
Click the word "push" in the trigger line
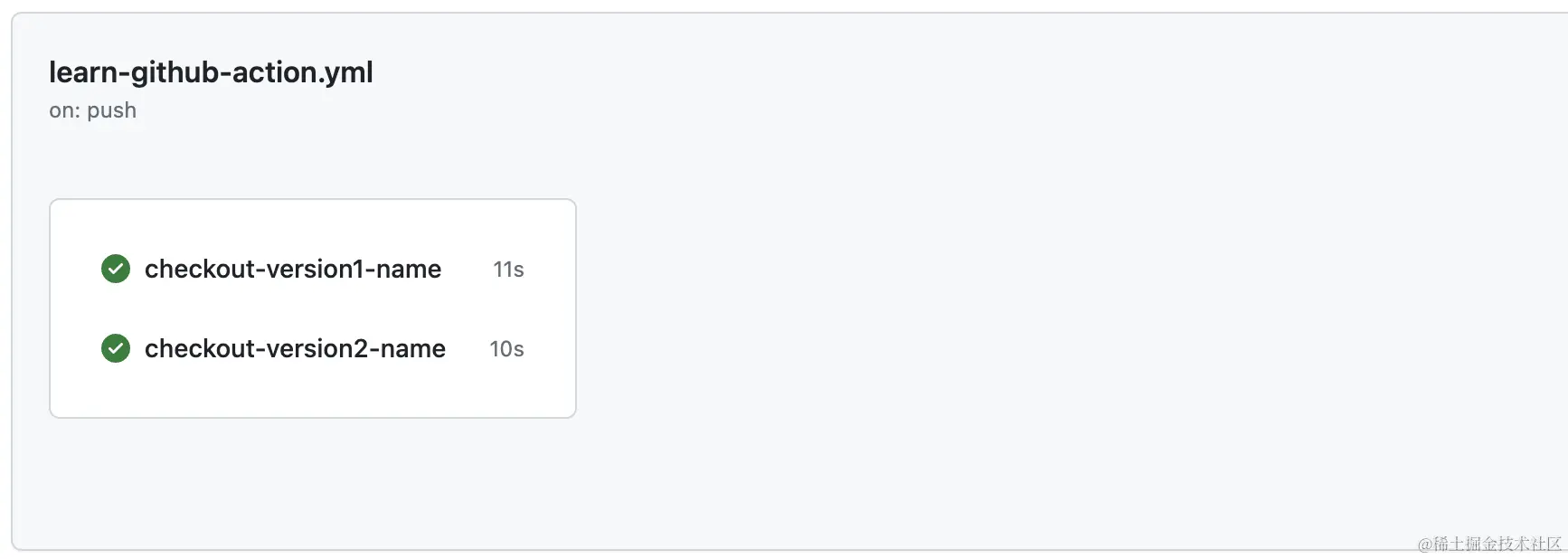(111, 111)
